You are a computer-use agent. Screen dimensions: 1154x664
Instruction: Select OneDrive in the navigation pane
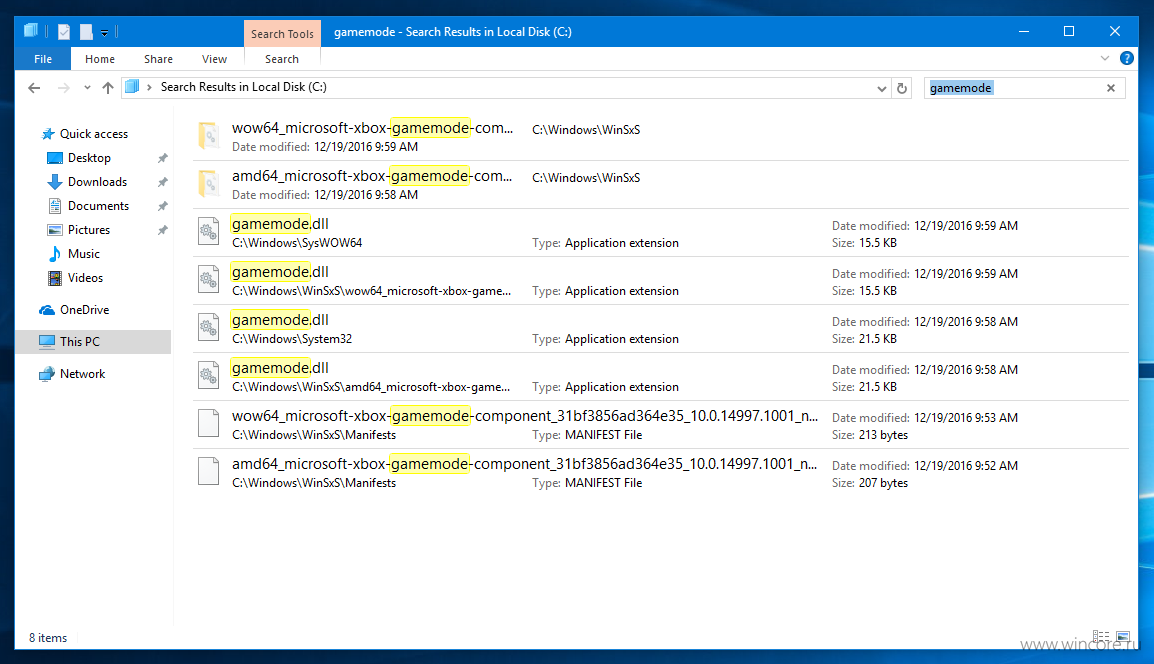tap(84, 310)
